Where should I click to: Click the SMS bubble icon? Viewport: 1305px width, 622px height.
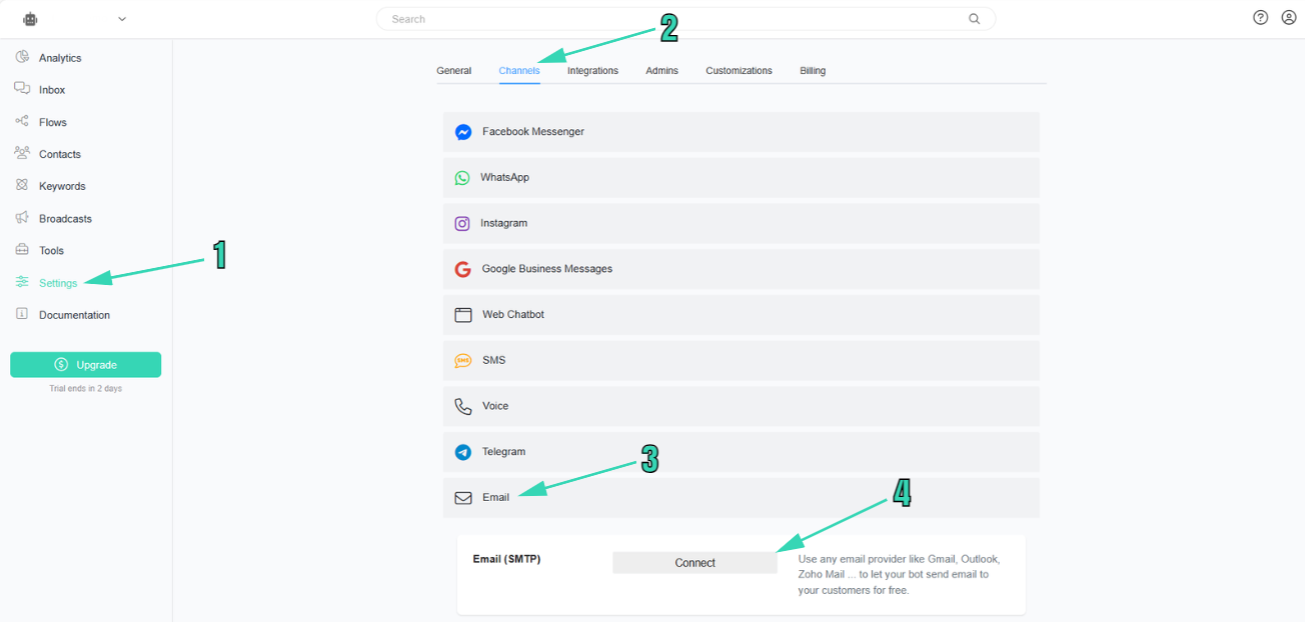click(x=463, y=360)
